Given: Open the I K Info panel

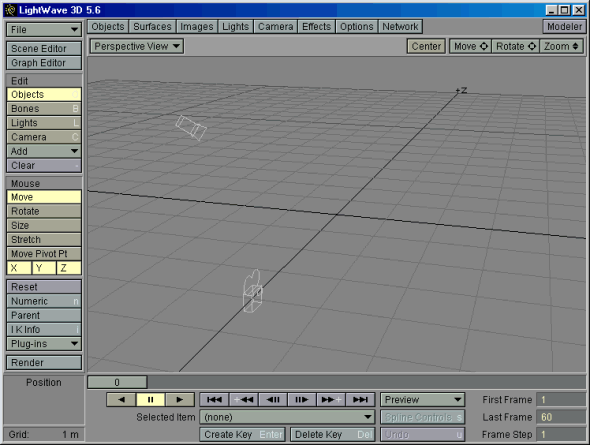Looking at the screenshot, I should 44,330.
